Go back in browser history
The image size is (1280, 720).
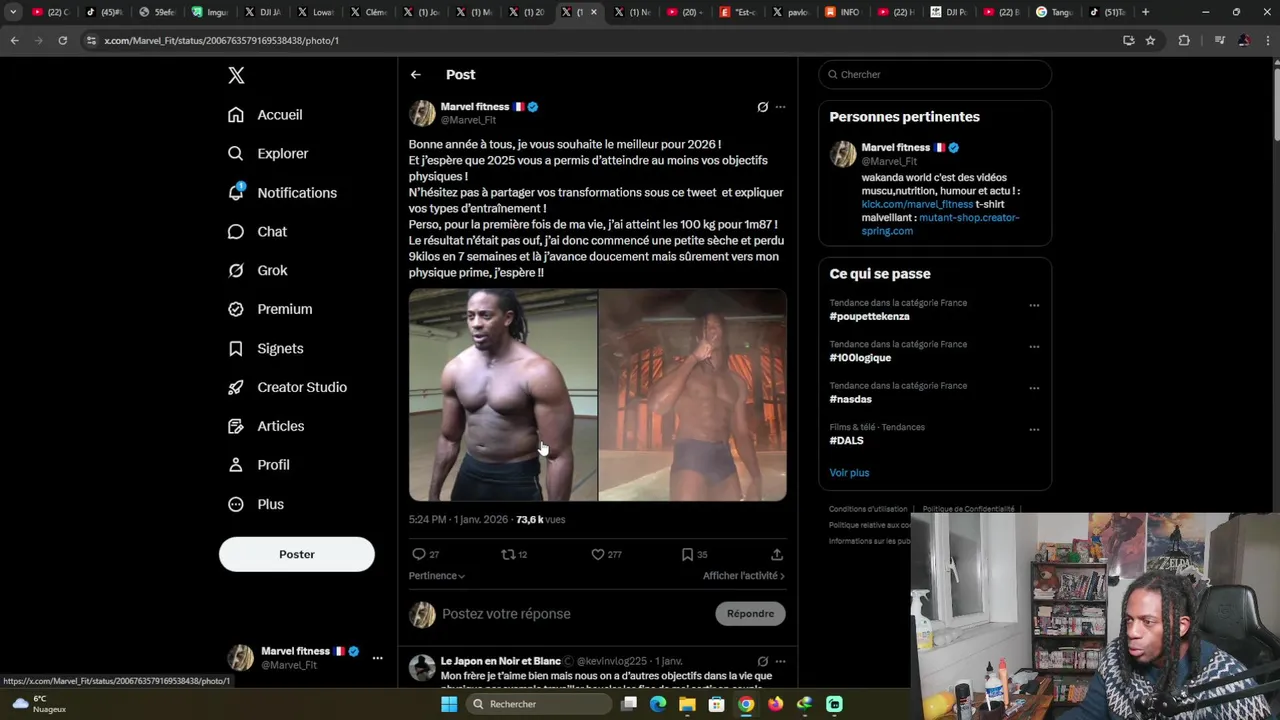click(14, 40)
